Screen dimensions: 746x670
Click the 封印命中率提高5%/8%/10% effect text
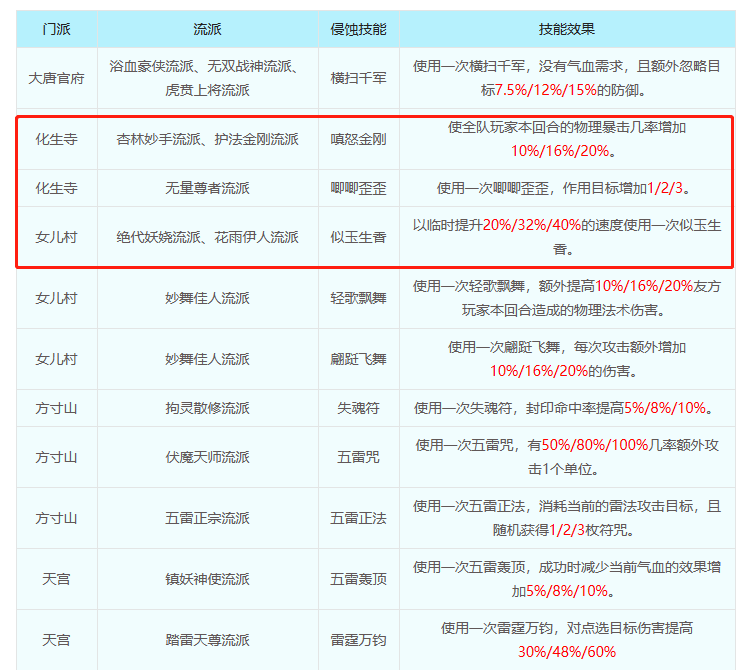coord(567,408)
